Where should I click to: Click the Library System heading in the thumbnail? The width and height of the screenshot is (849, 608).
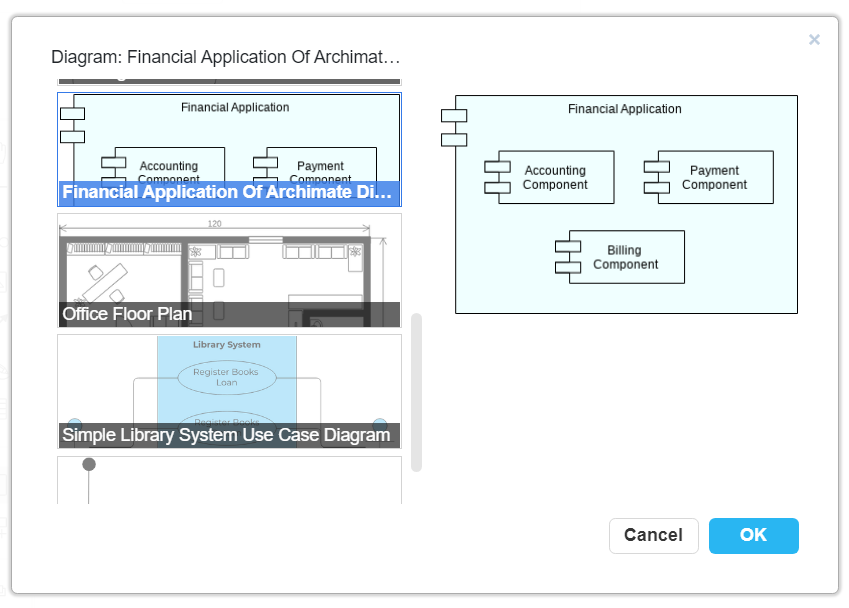click(x=226, y=345)
